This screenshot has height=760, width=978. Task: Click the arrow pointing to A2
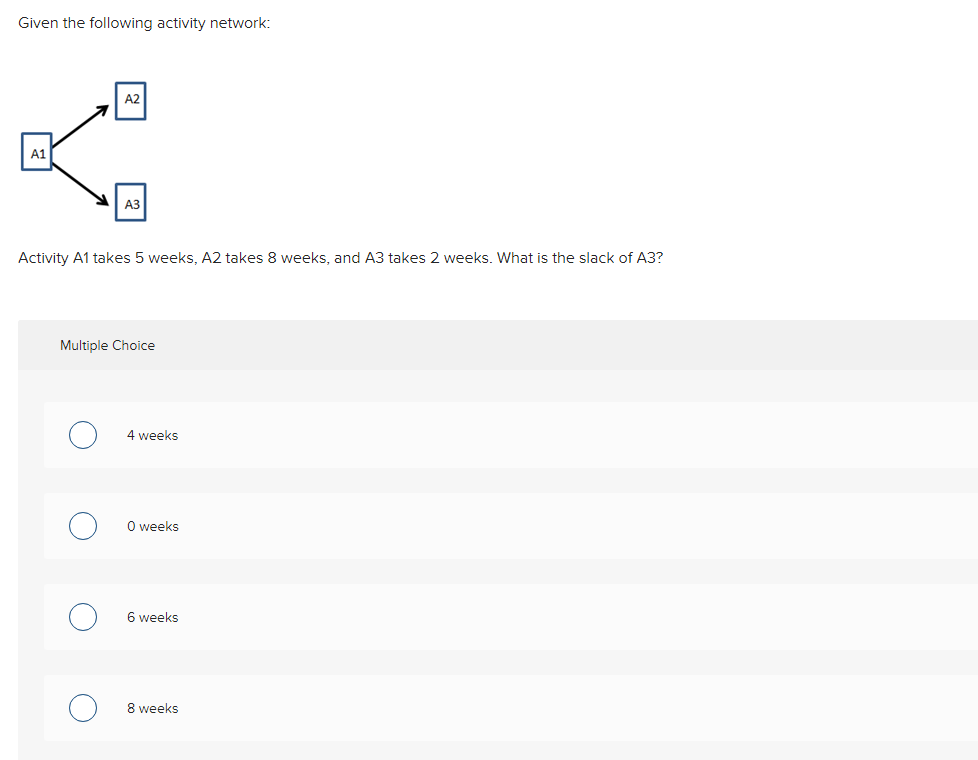point(82,126)
